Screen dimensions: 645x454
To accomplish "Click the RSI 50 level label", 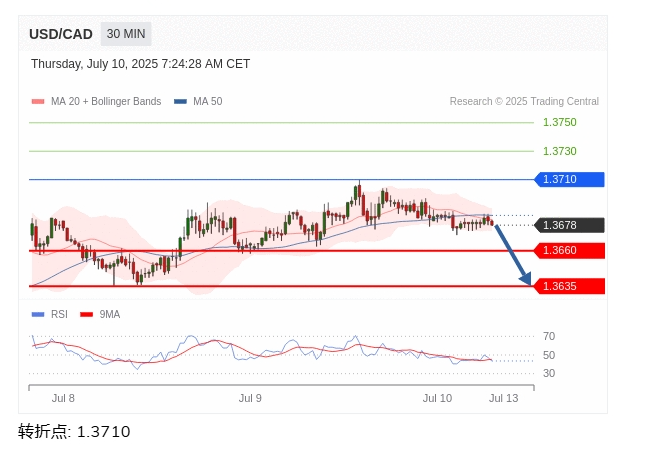I will coord(549,355).
